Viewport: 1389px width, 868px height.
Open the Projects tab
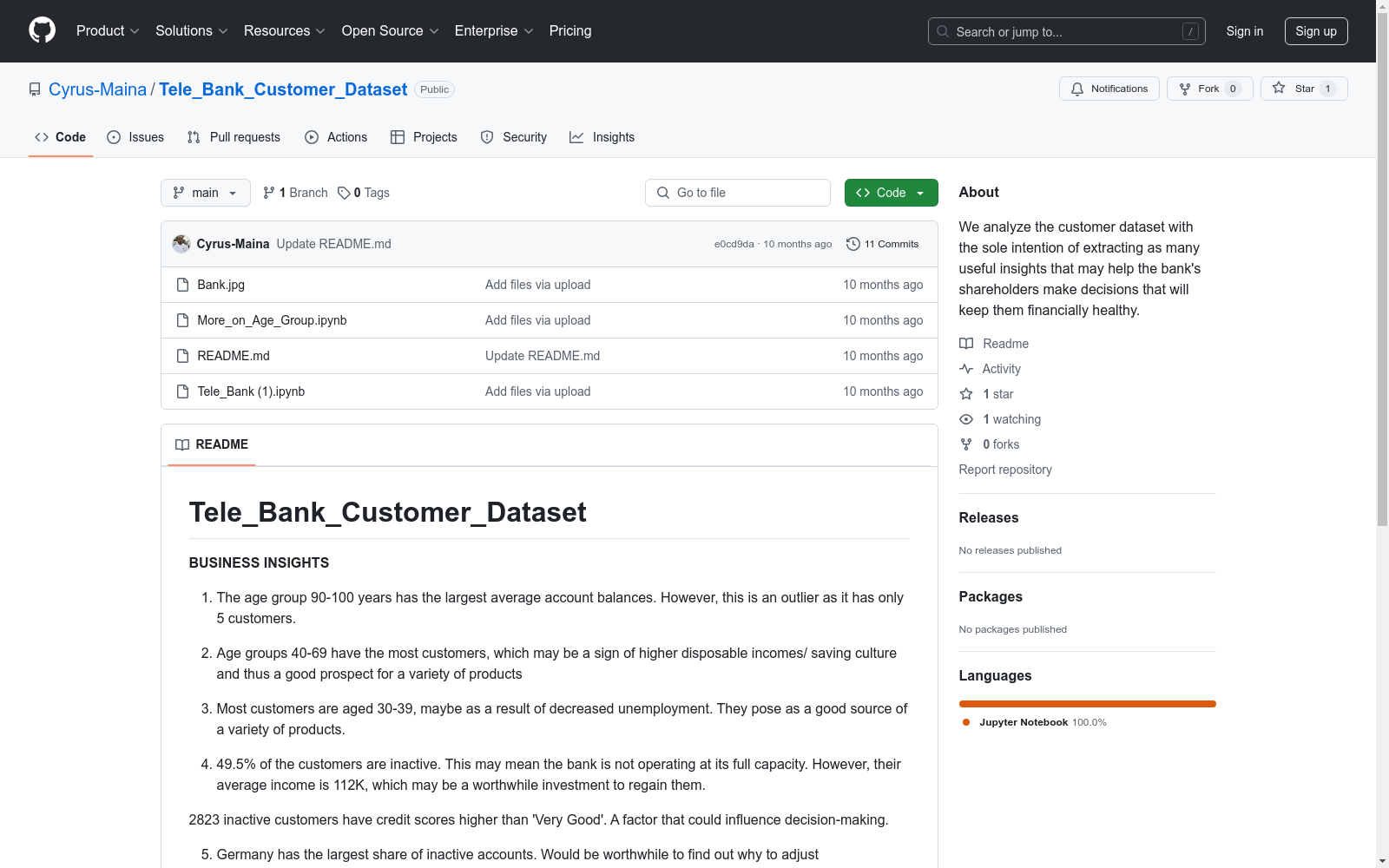[x=424, y=137]
